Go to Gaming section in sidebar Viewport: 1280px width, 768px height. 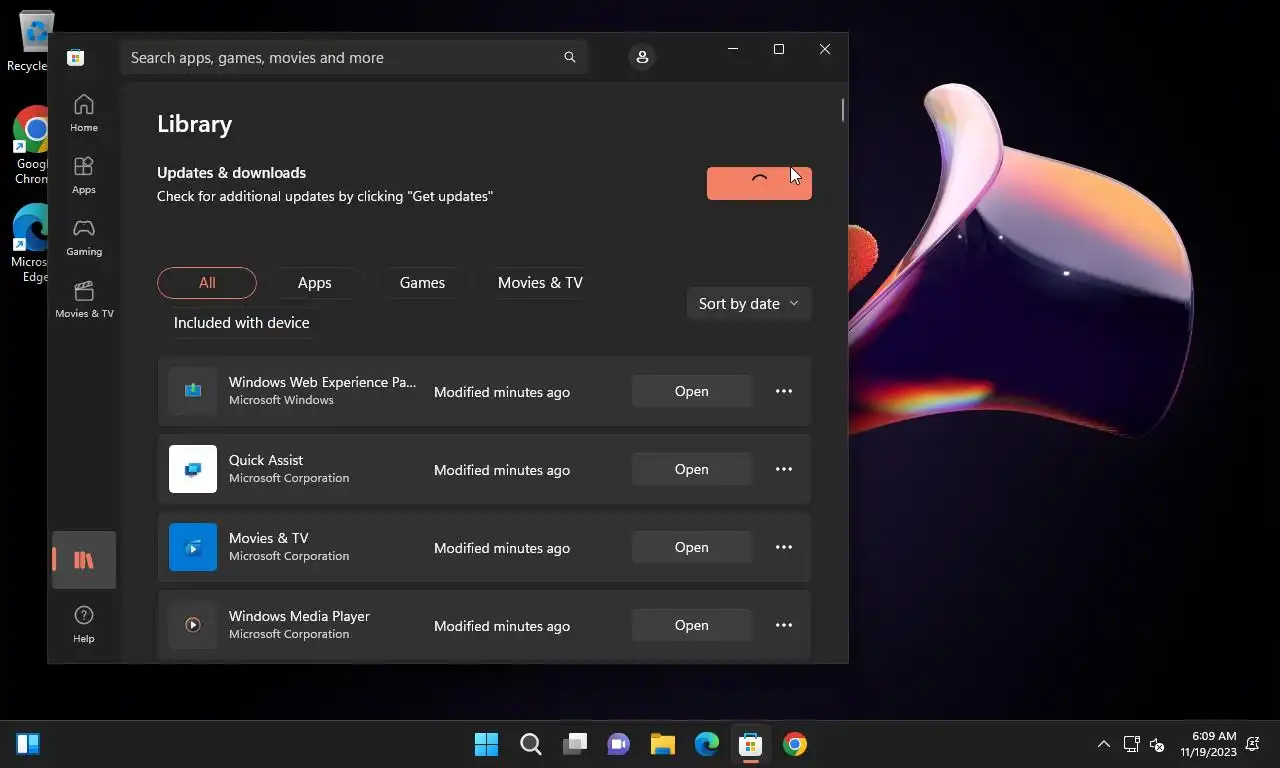coord(84,237)
